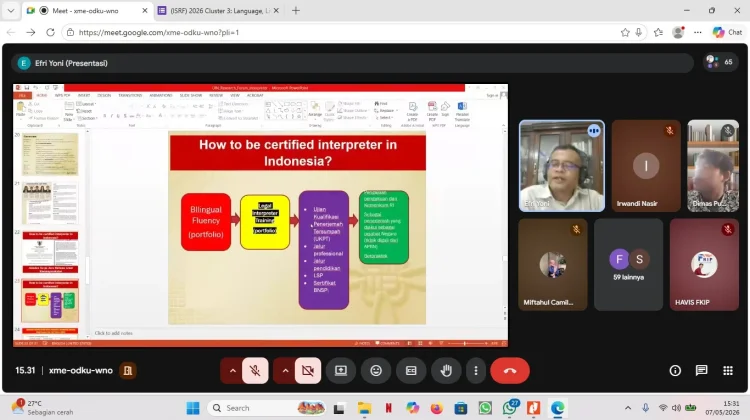The width and height of the screenshot is (750, 420).
Task: Click the host badge icon beside meeting code
Action: [x=127, y=370]
